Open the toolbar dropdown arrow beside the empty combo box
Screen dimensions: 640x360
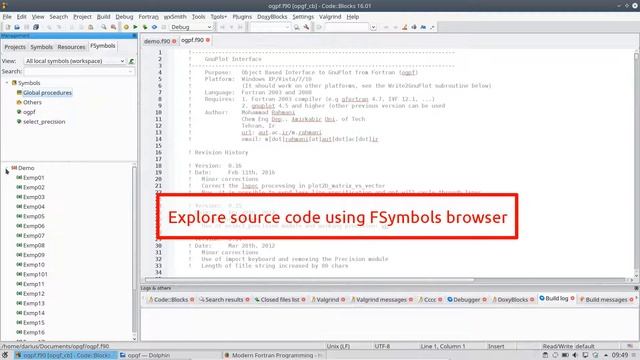(287, 27)
